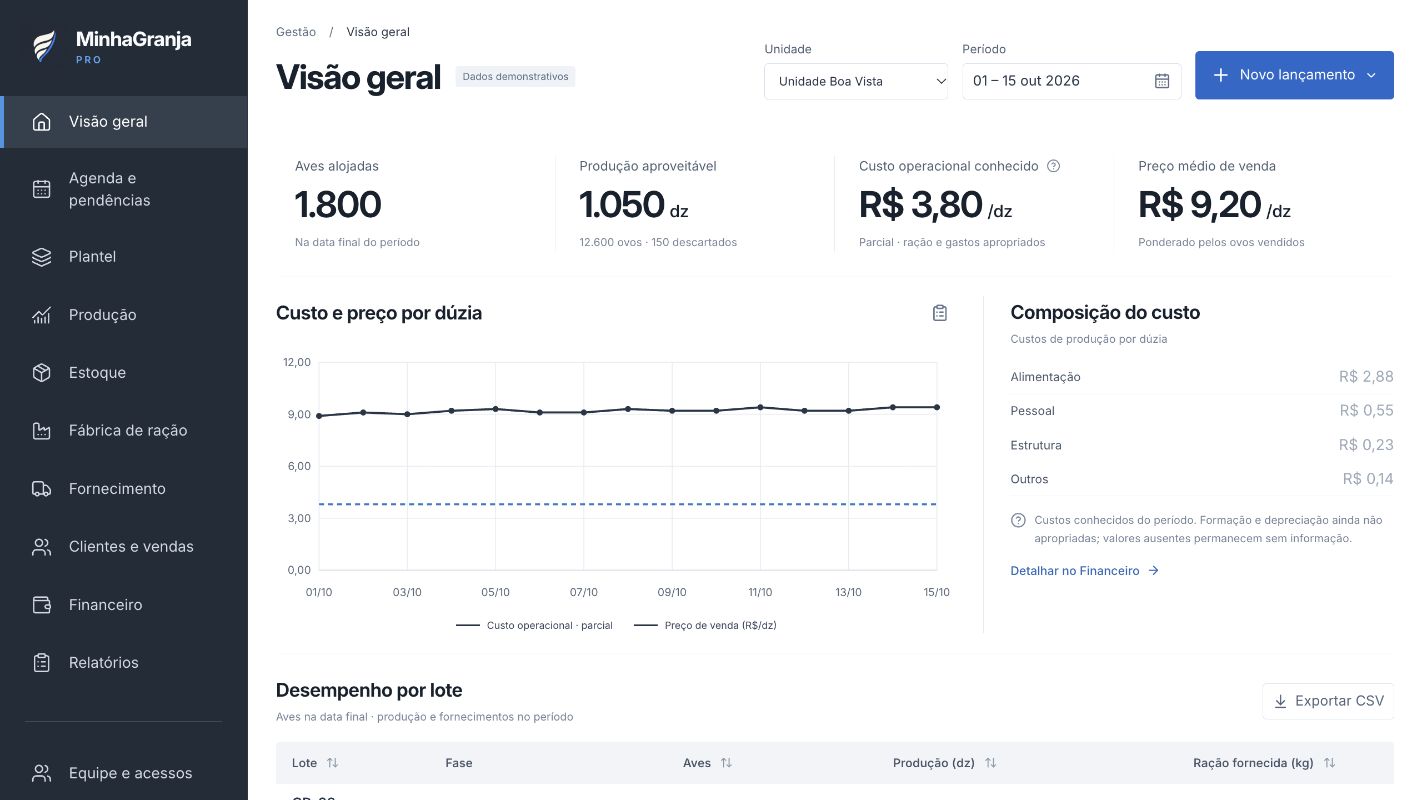Click the Pessoal cost row
The height and width of the screenshot is (800, 1422).
click(x=1202, y=411)
